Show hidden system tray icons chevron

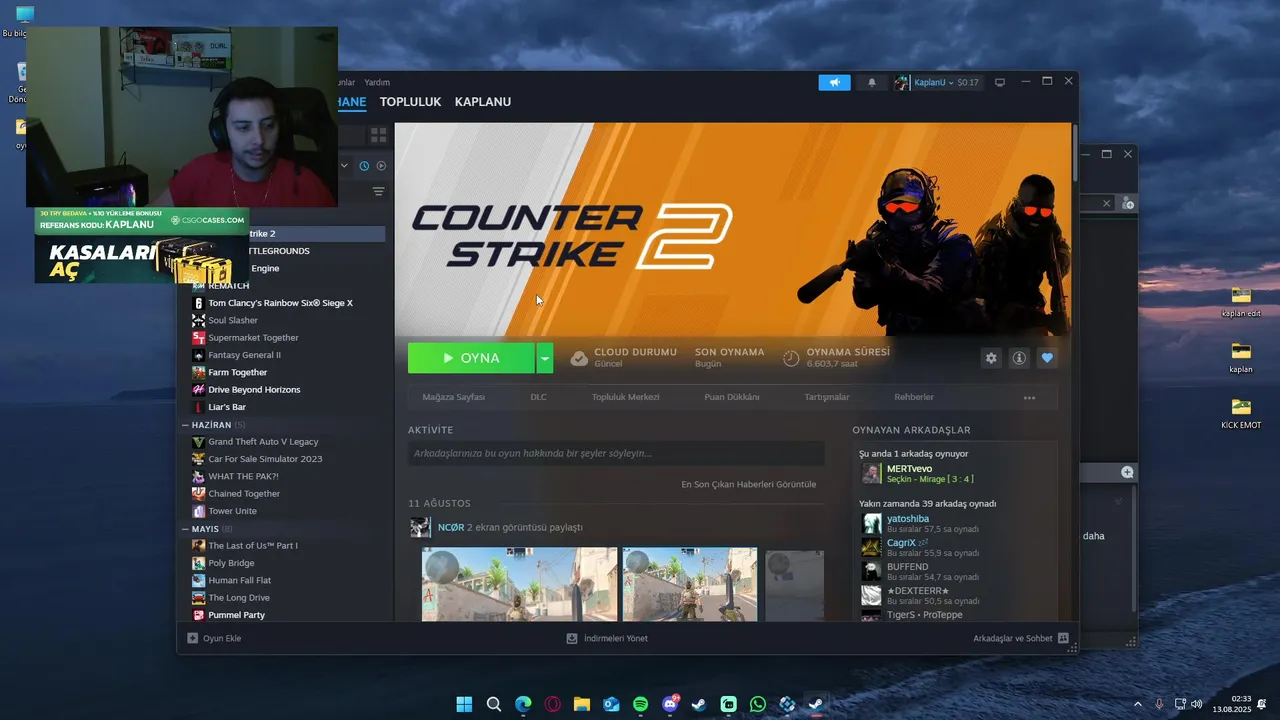point(1137,704)
